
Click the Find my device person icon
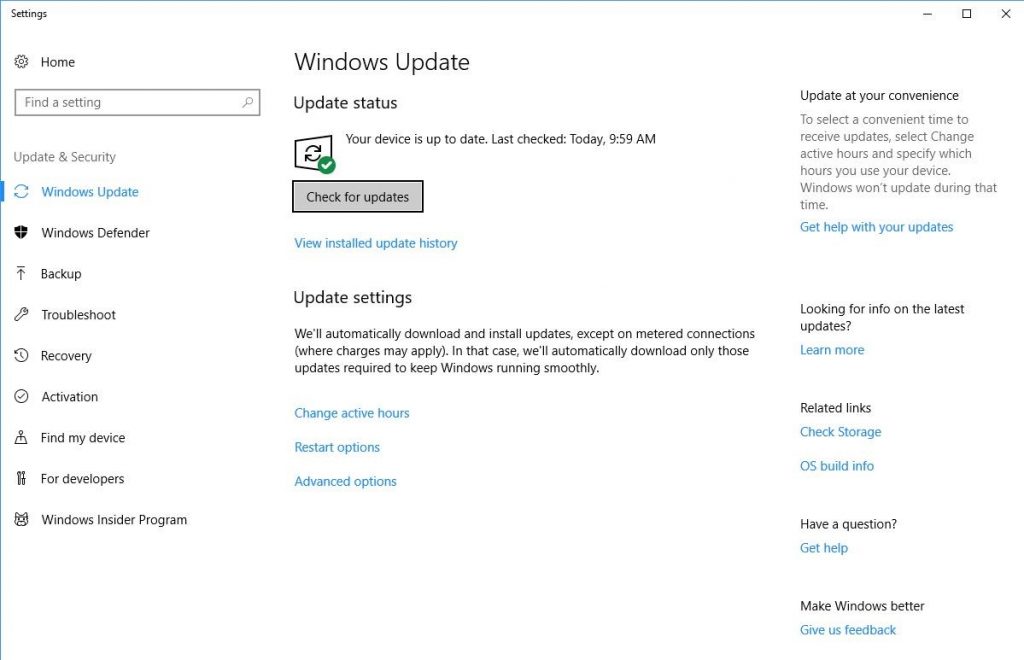(x=21, y=437)
